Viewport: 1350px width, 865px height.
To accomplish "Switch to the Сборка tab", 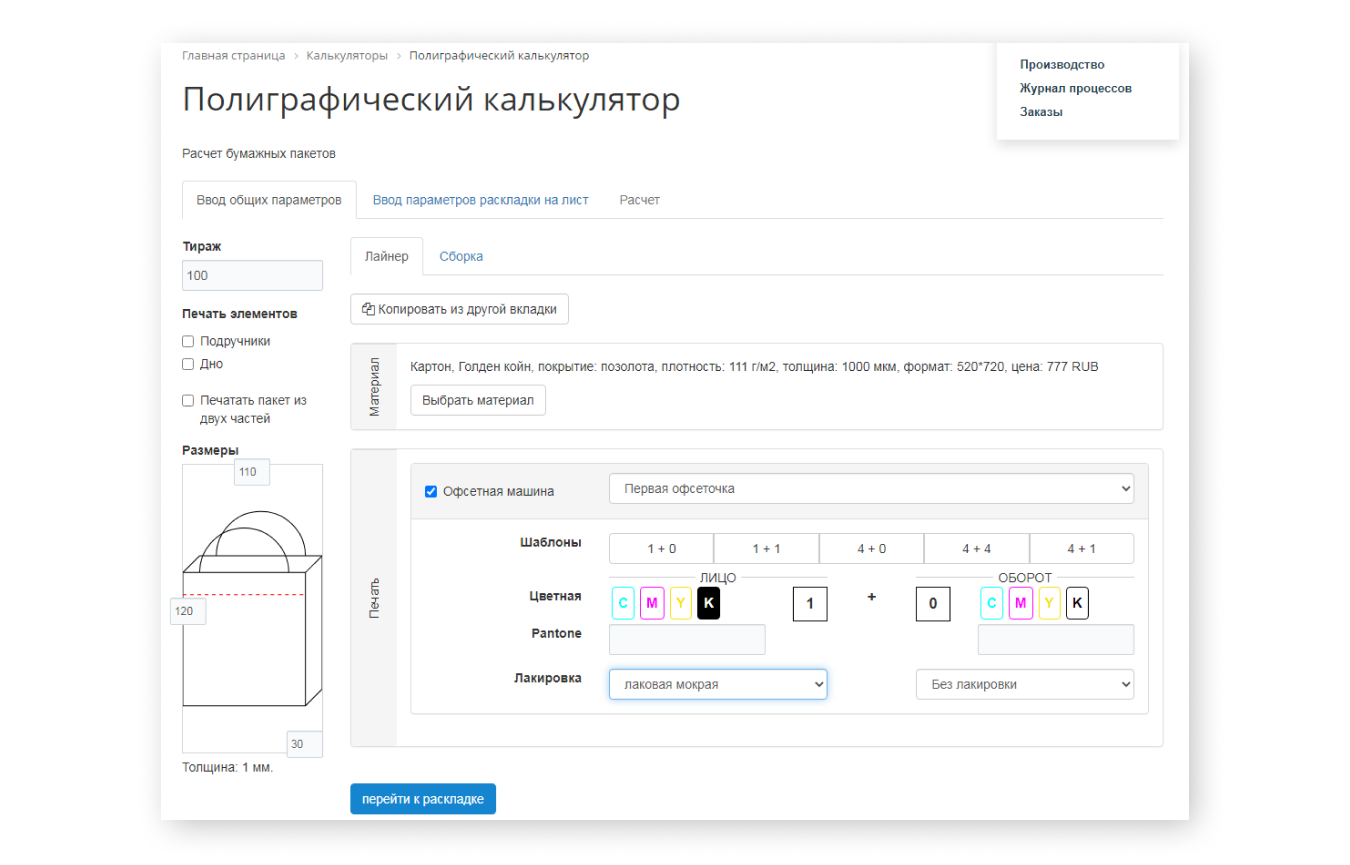I will click(461, 256).
